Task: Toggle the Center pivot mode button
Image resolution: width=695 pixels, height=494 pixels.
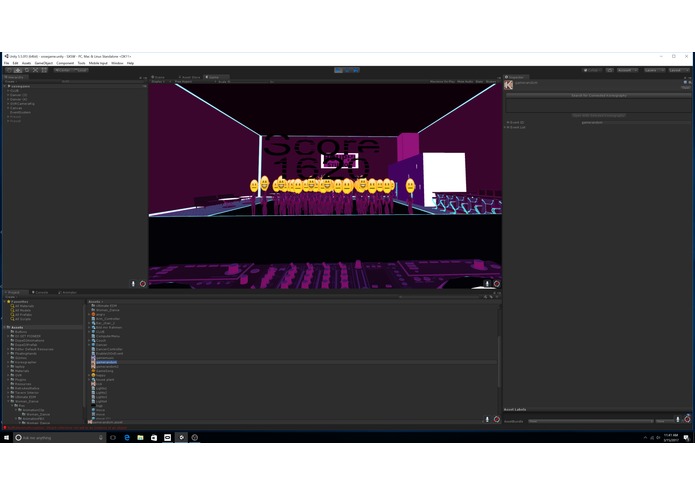Action: pyautogui.click(x=63, y=70)
